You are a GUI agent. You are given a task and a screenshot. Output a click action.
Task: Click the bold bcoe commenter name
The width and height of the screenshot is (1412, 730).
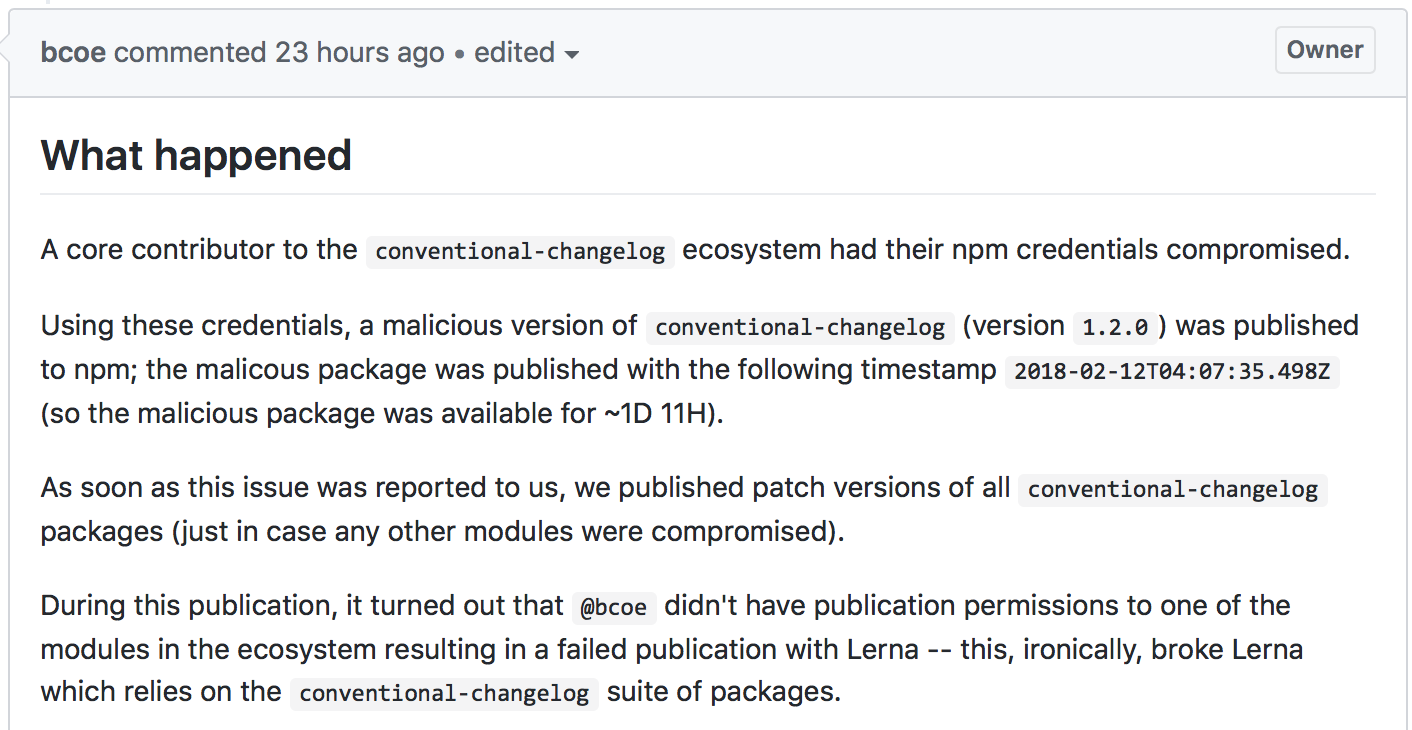tap(70, 52)
